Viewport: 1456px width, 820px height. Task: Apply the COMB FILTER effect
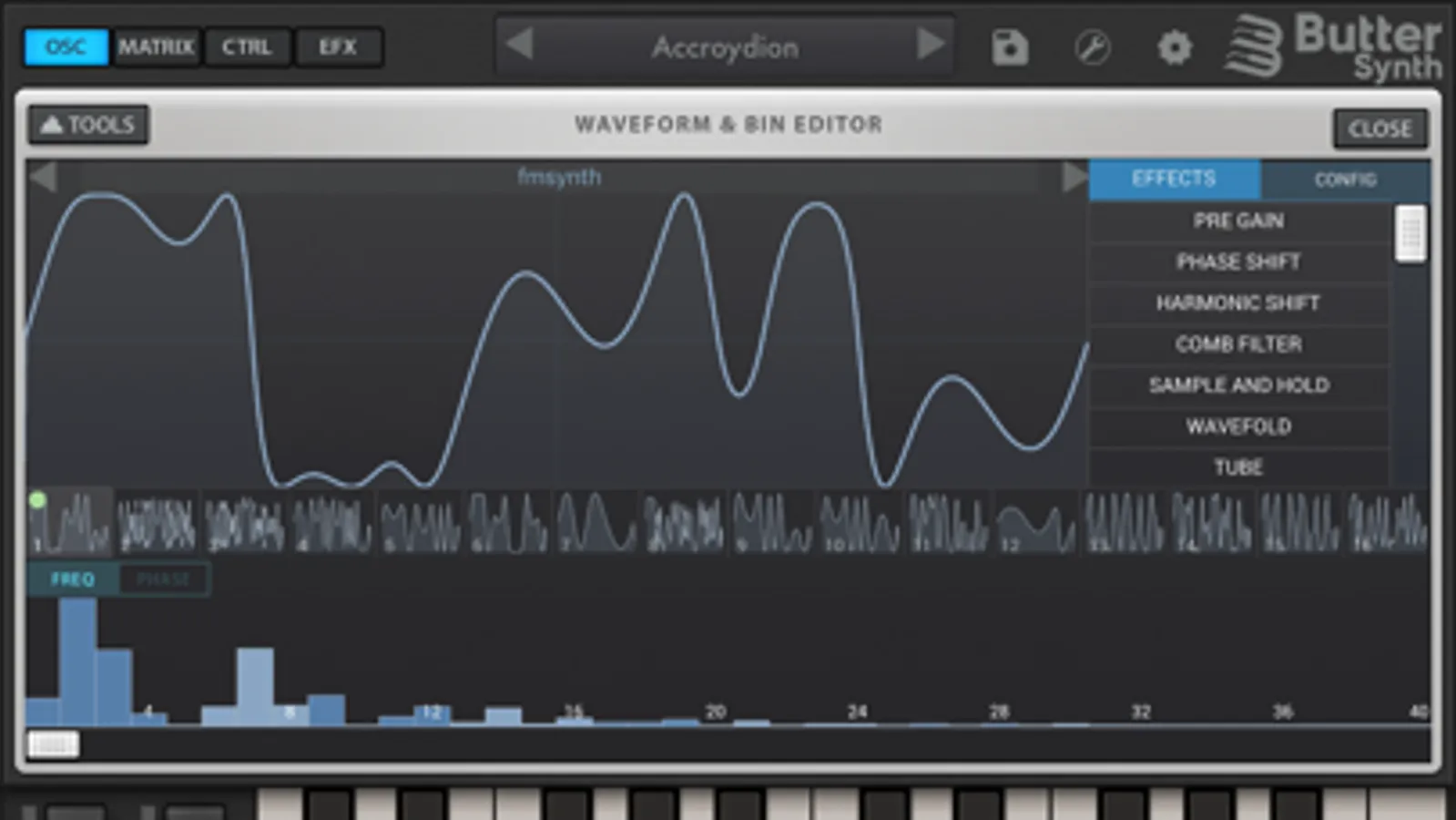click(1238, 343)
